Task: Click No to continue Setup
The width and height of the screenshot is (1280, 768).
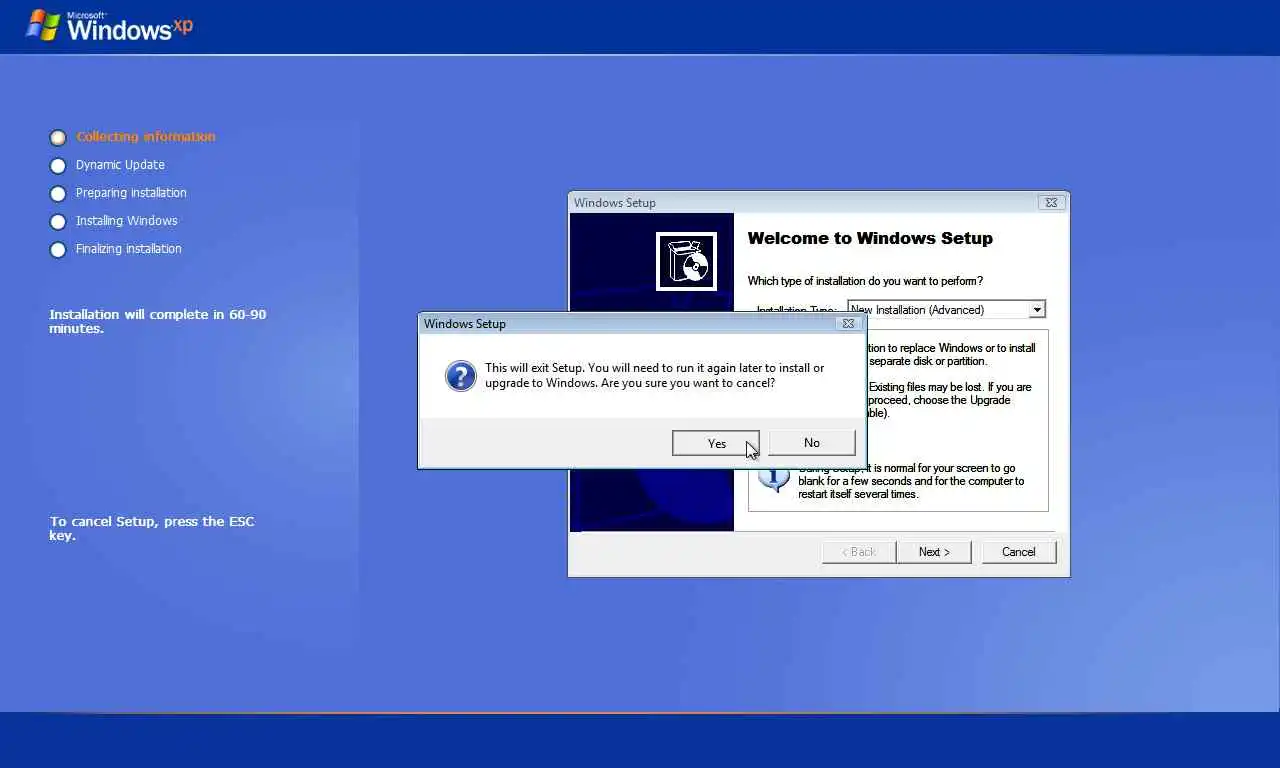Action: coord(811,443)
